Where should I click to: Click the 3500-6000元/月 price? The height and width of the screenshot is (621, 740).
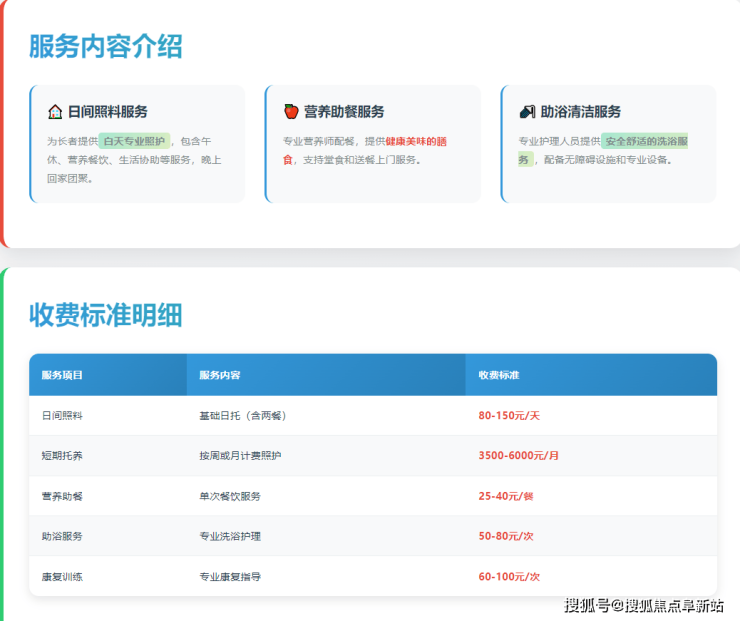coord(518,455)
